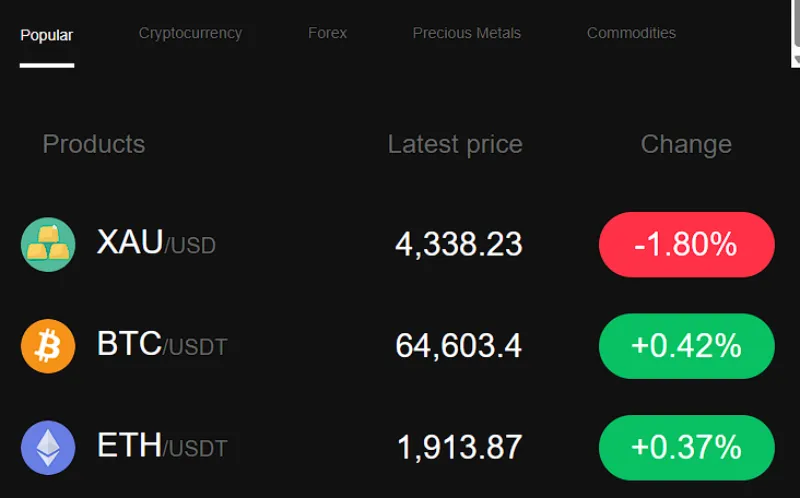Switch to the Cryptocurrency tab

(x=190, y=33)
